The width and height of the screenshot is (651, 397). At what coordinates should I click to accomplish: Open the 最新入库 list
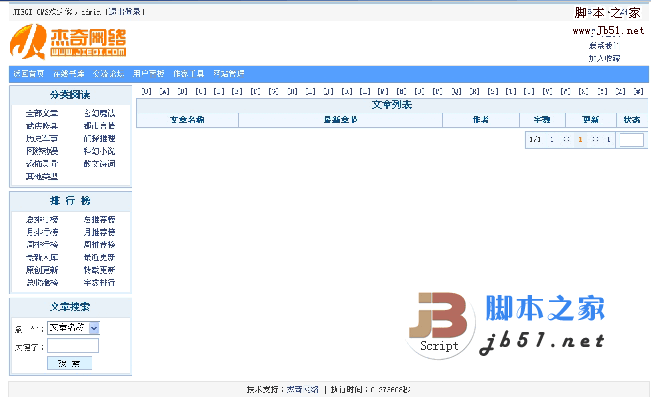pyautogui.click(x=42, y=257)
